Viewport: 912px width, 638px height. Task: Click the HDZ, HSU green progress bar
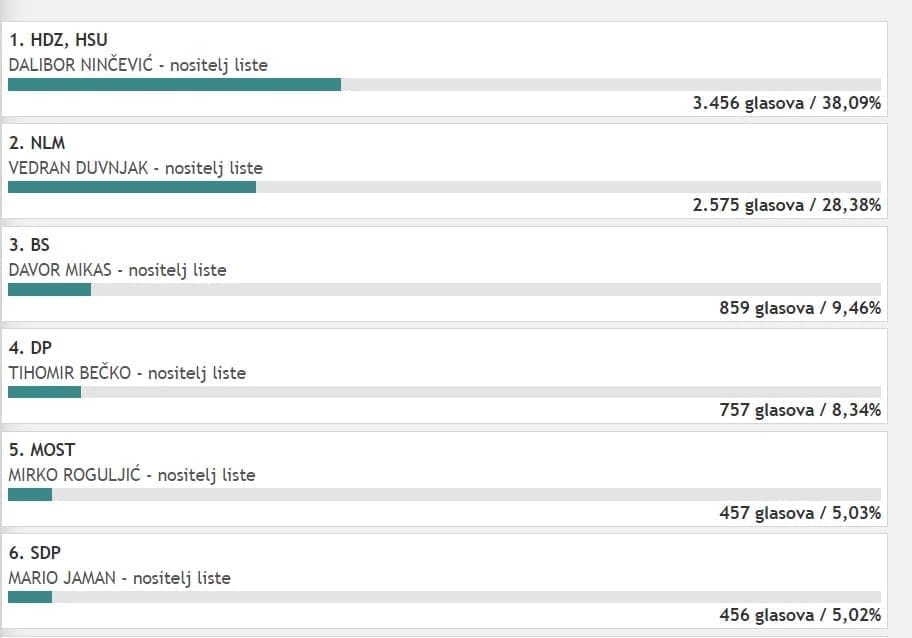(x=174, y=85)
